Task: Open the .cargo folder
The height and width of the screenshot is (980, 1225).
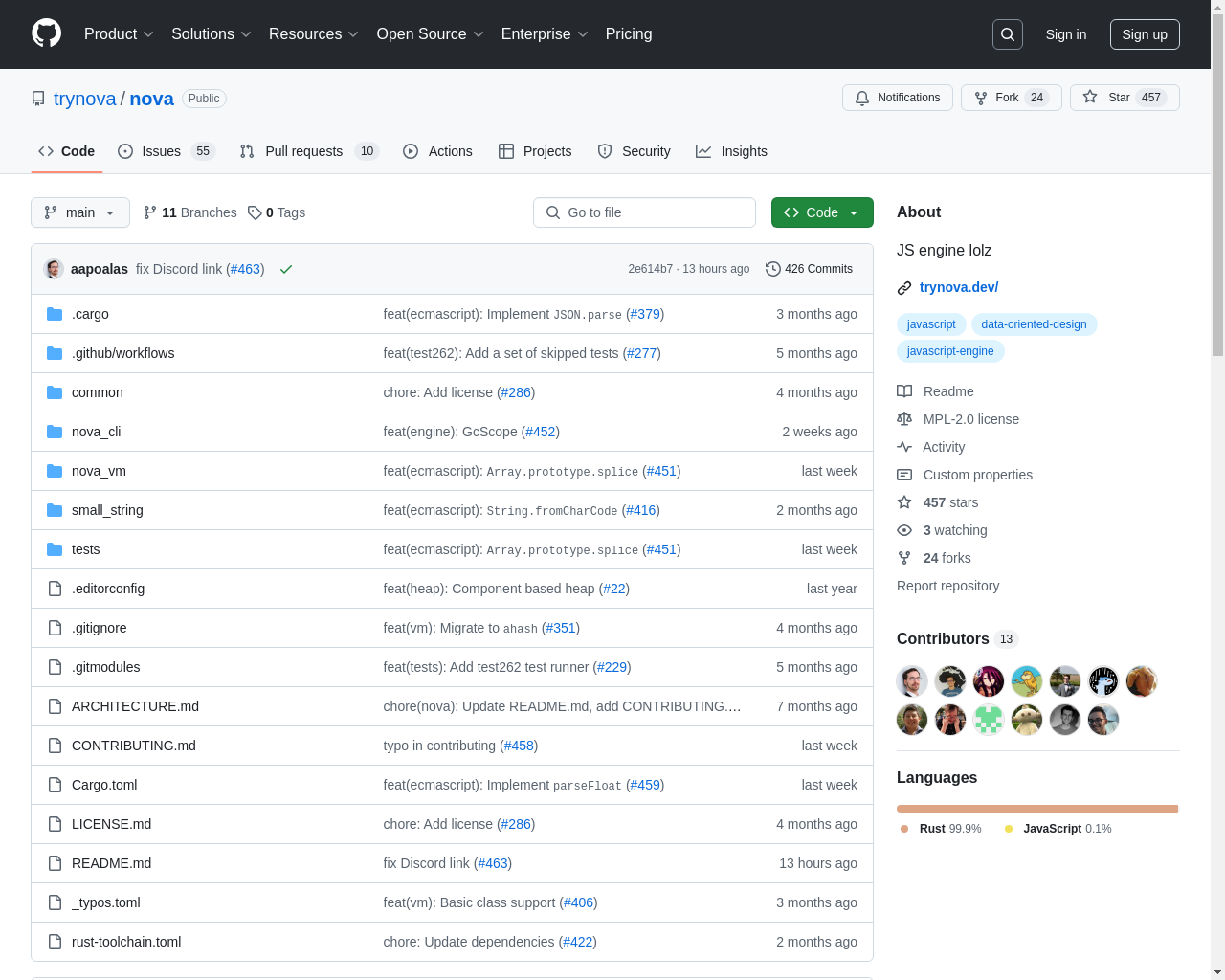Action: click(90, 314)
